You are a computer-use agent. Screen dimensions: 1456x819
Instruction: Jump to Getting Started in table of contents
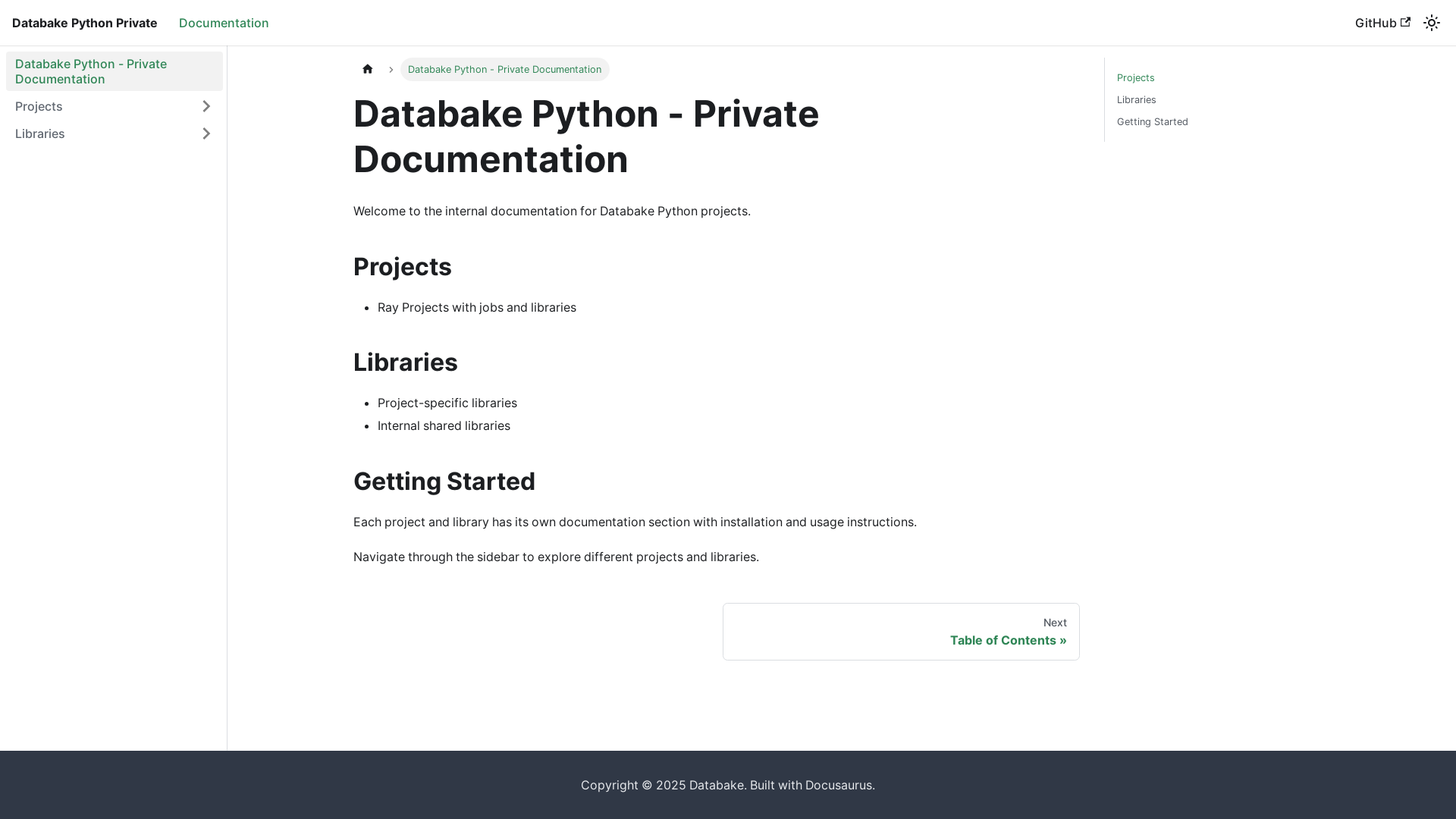coord(1153,121)
